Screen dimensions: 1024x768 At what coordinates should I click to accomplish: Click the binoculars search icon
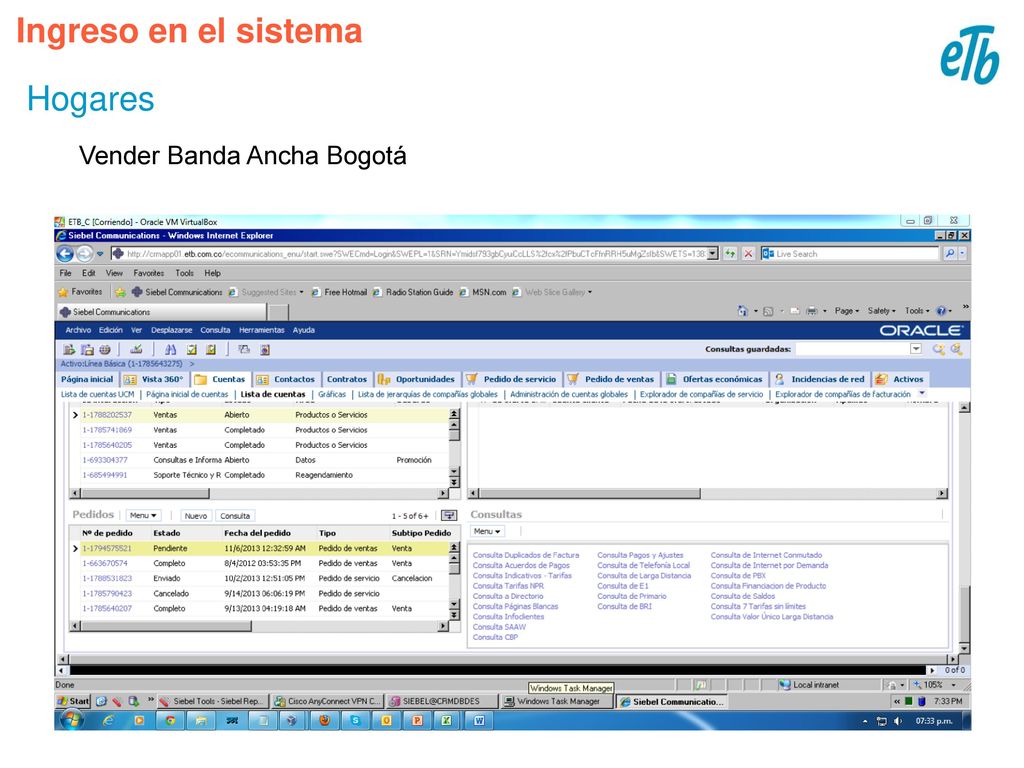click(170, 349)
